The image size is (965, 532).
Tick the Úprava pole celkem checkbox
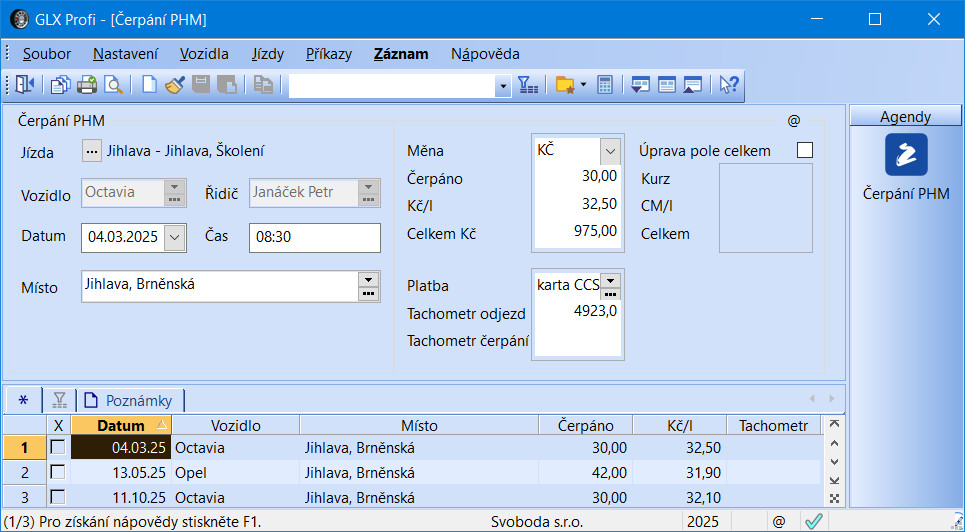[x=804, y=150]
